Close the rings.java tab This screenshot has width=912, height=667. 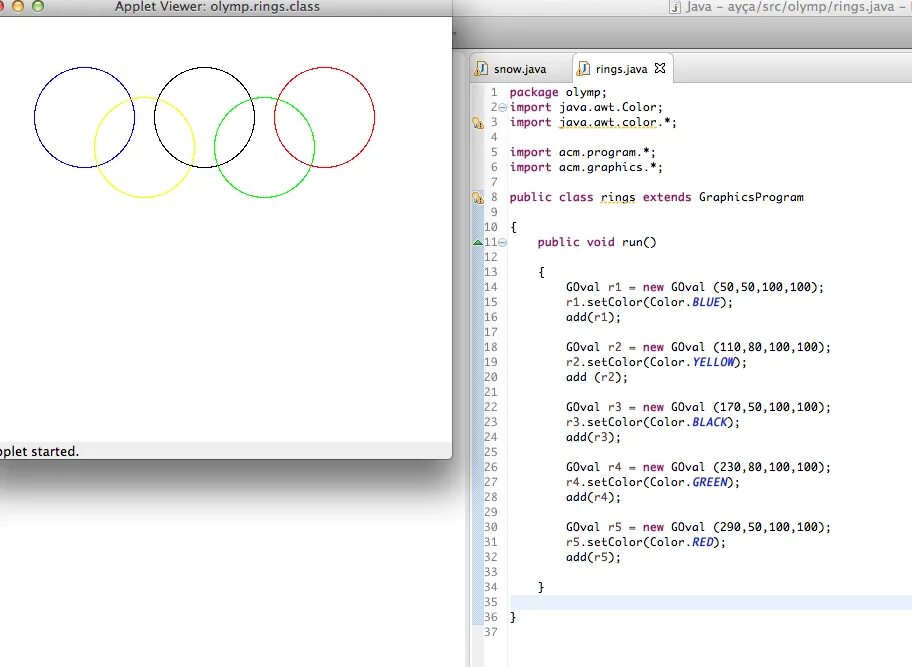click(x=660, y=68)
